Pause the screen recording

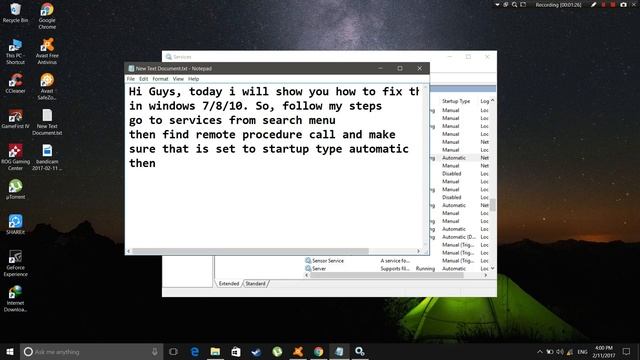[x=604, y=5]
